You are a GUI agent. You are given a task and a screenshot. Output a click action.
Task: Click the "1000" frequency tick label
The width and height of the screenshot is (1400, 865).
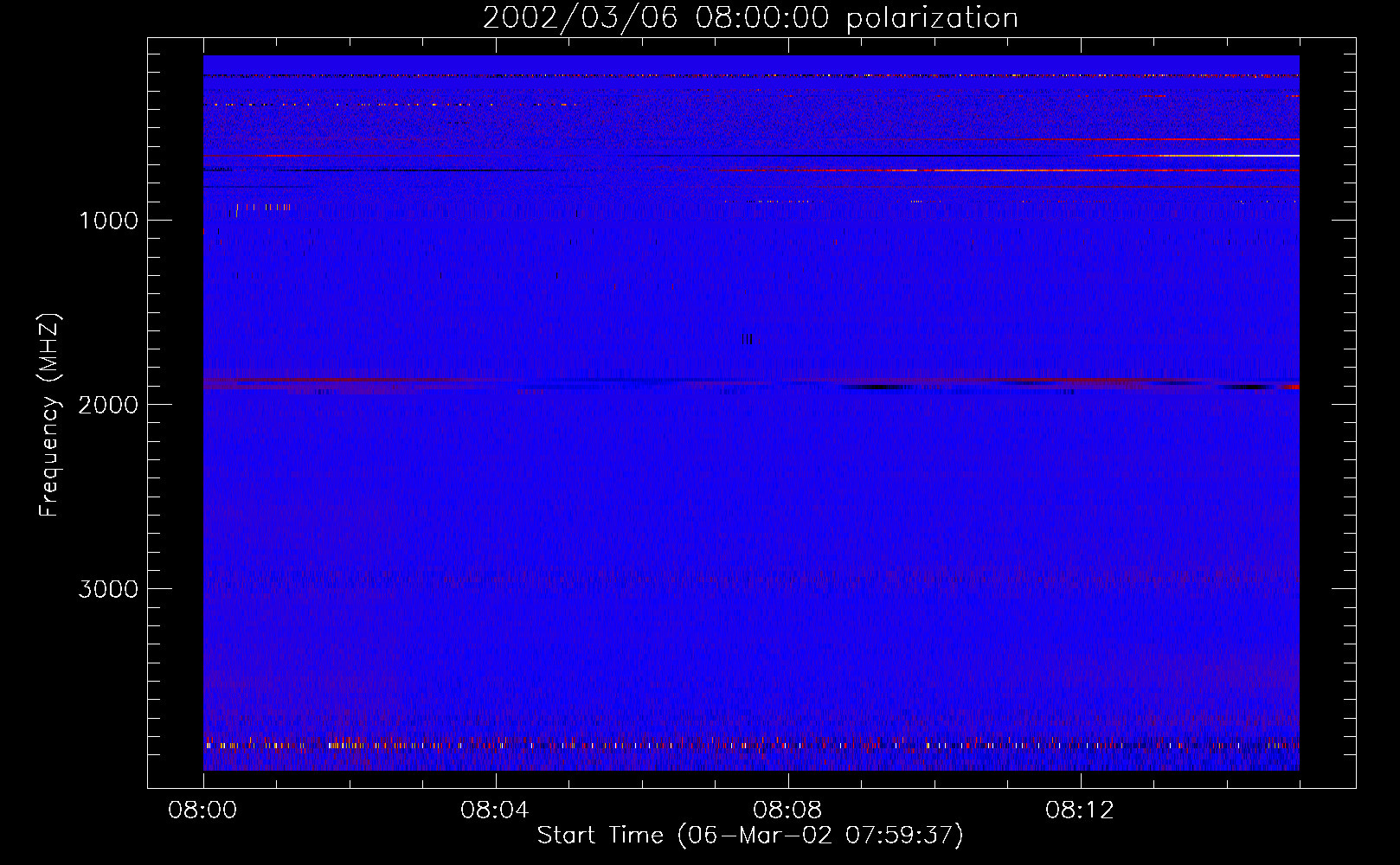(x=108, y=221)
